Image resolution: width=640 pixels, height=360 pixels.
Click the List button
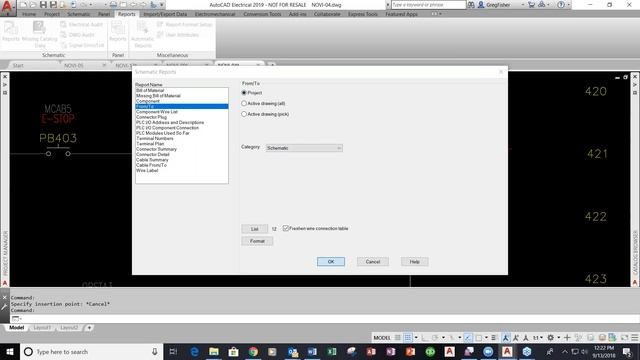pyautogui.click(x=254, y=229)
